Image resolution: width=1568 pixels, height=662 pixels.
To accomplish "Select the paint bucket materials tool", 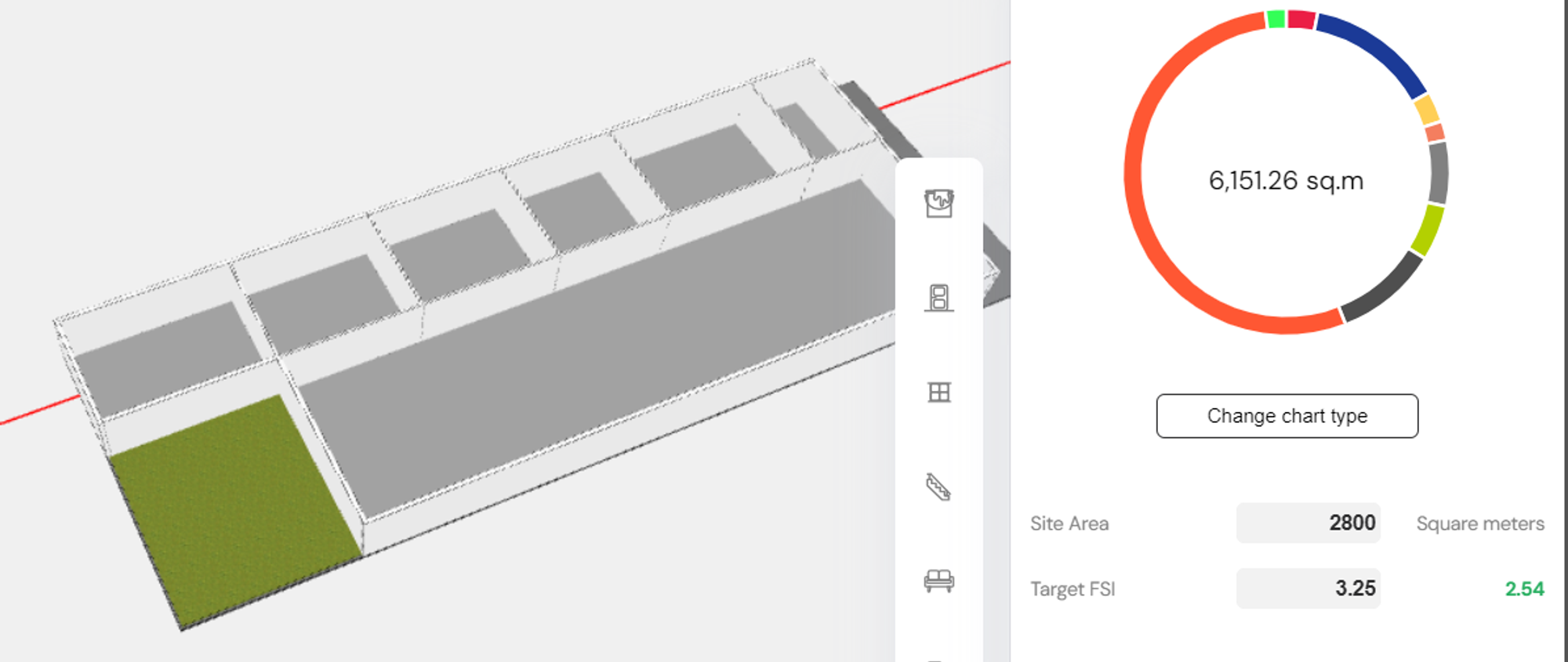I will [938, 204].
